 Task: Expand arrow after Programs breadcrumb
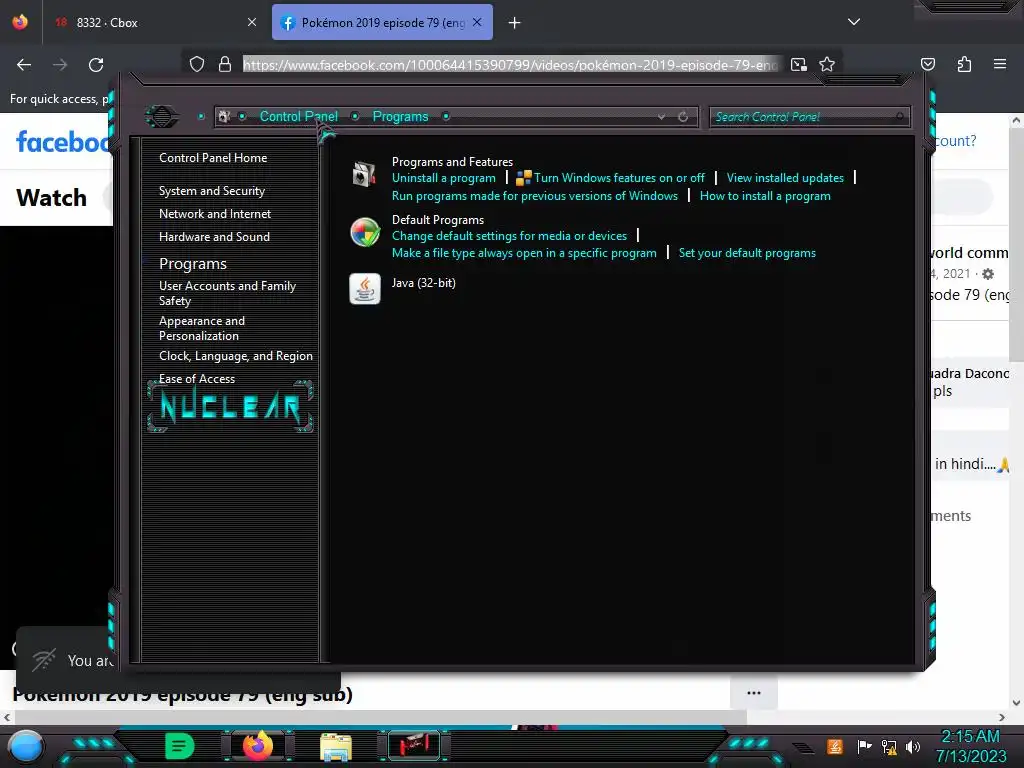coord(446,116)
